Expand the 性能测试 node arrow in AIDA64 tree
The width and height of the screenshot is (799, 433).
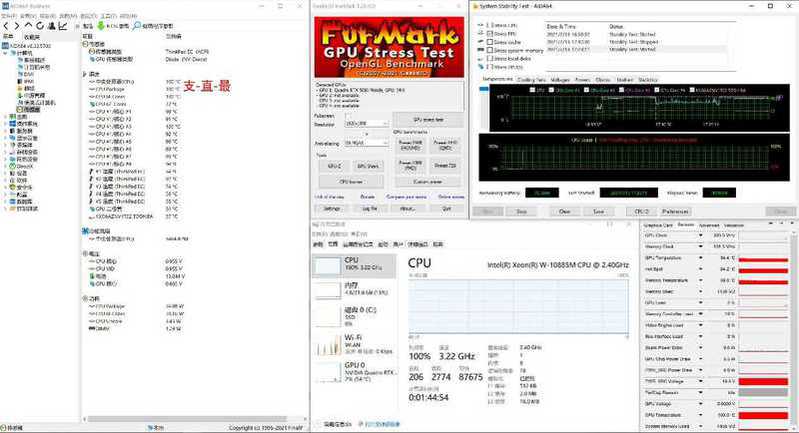tap(5, 208)
